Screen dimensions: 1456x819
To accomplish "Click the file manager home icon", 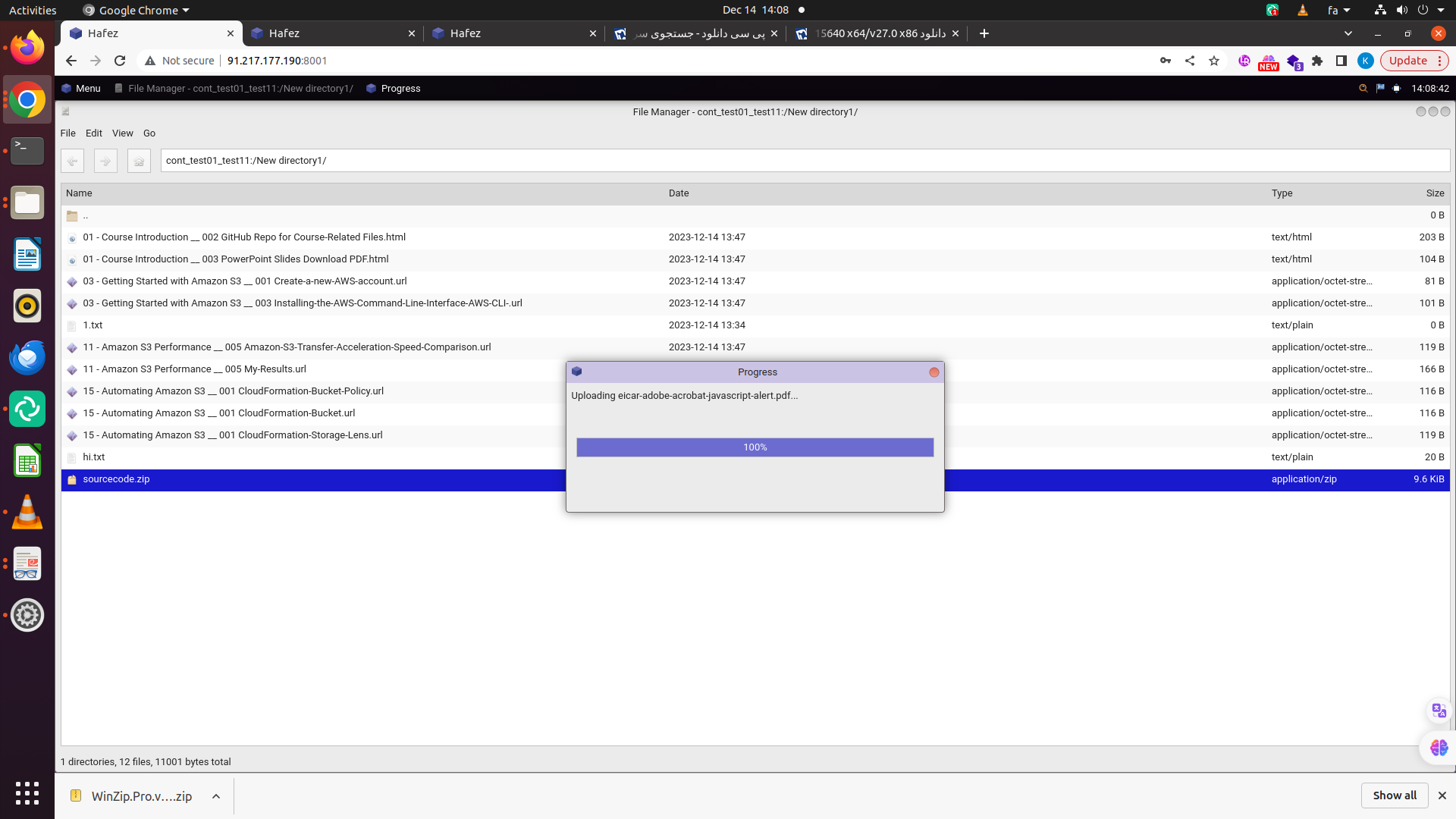I will tap(139, 161).
